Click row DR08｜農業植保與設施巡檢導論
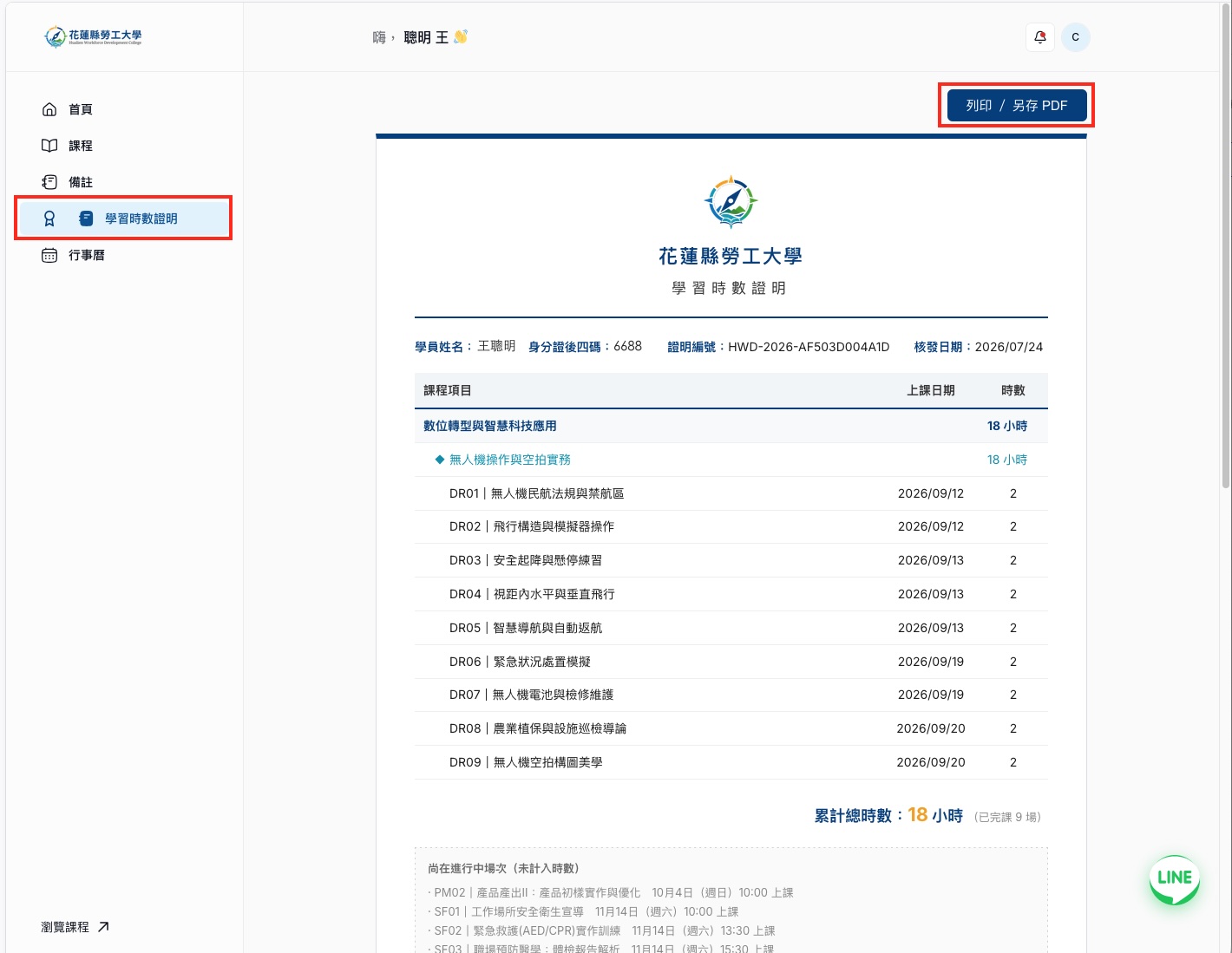The height and width of the screenshot is (953, 1232). (x=731, y=728)
